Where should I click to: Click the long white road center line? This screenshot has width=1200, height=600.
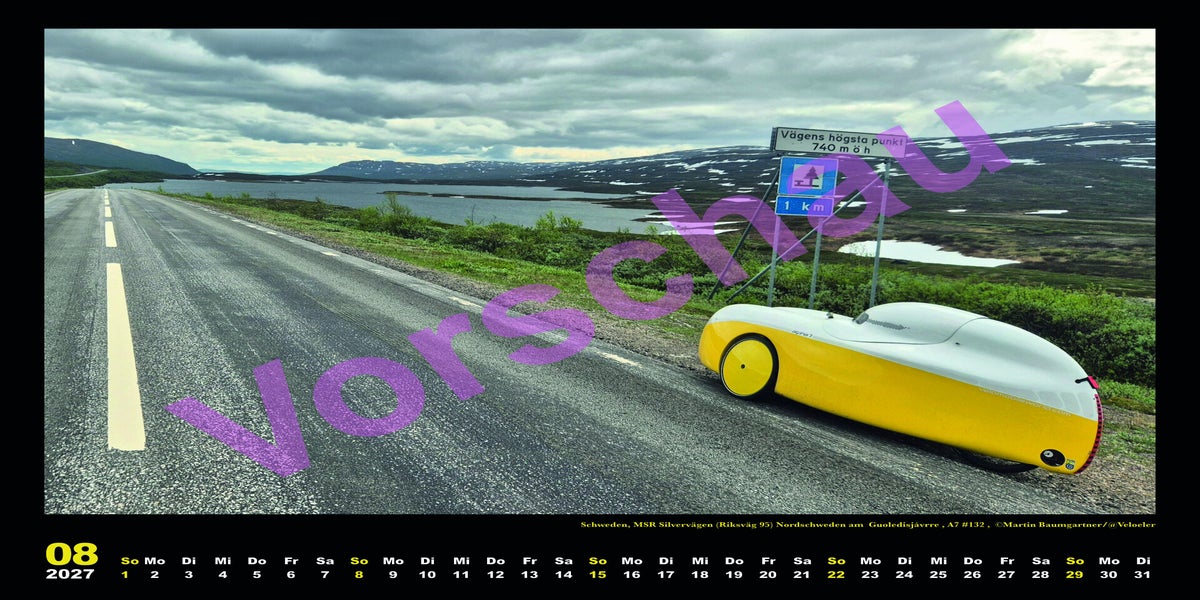[x=124, y=356]
